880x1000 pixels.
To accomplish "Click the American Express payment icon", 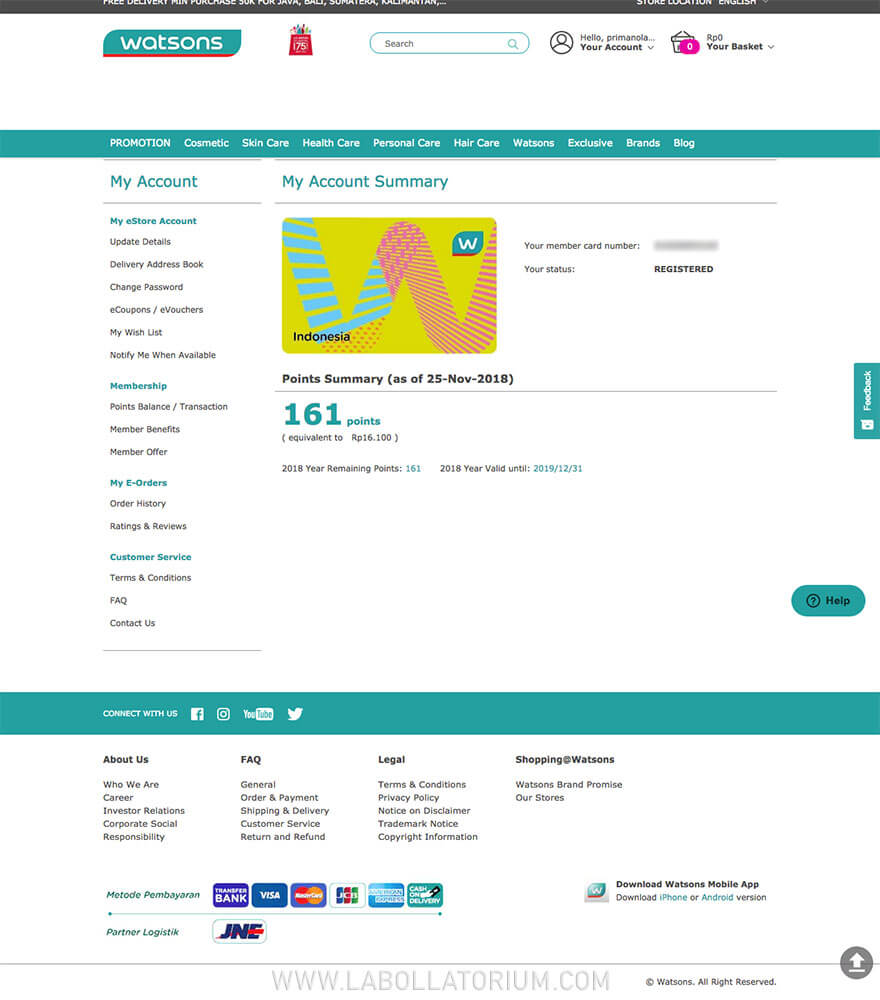I will (x=386, y=895).
